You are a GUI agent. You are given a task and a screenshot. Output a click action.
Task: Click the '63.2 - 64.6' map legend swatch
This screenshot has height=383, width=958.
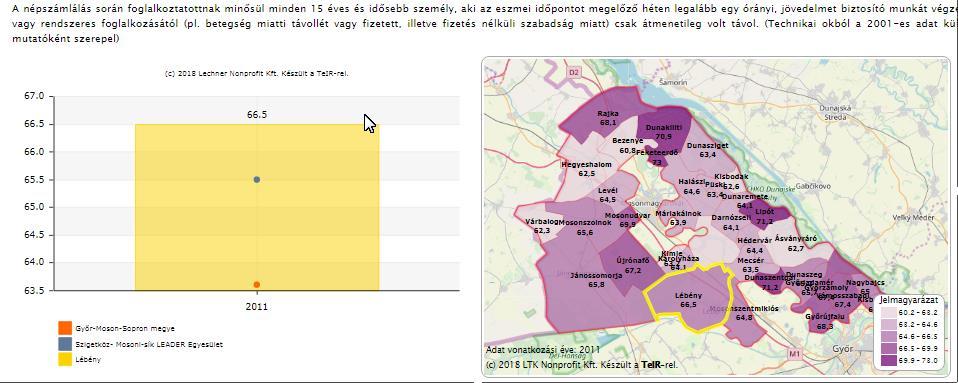[x=889, y=324]
